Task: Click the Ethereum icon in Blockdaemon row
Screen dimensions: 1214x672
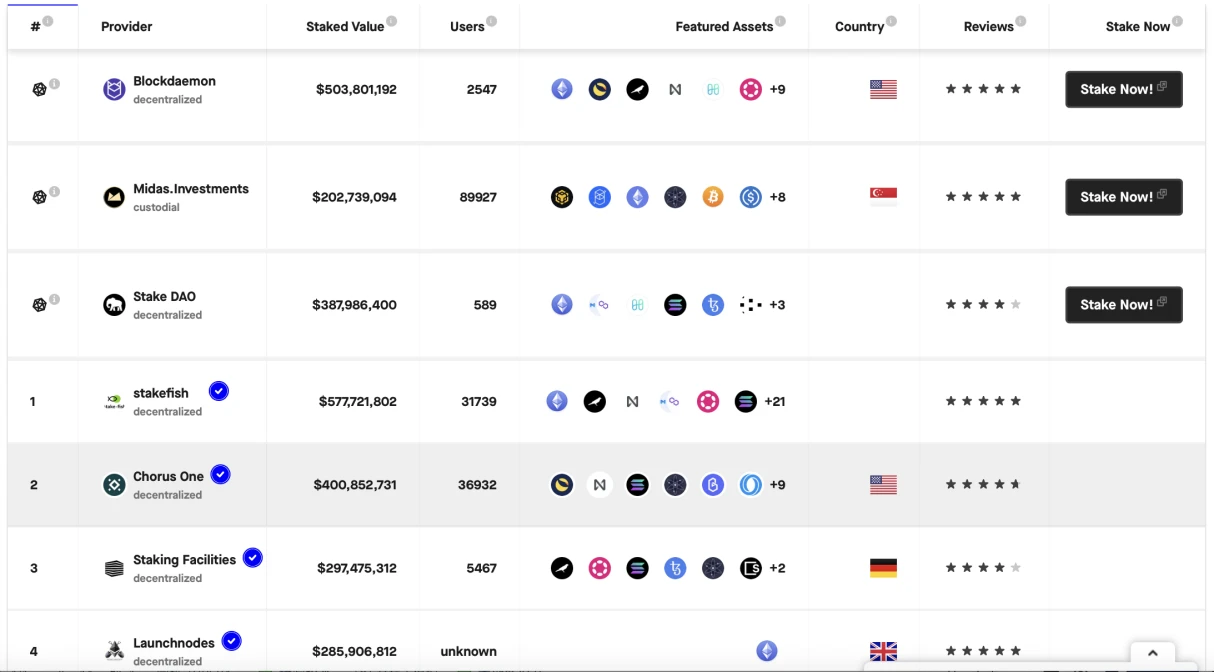Action: tap(562, 89)
